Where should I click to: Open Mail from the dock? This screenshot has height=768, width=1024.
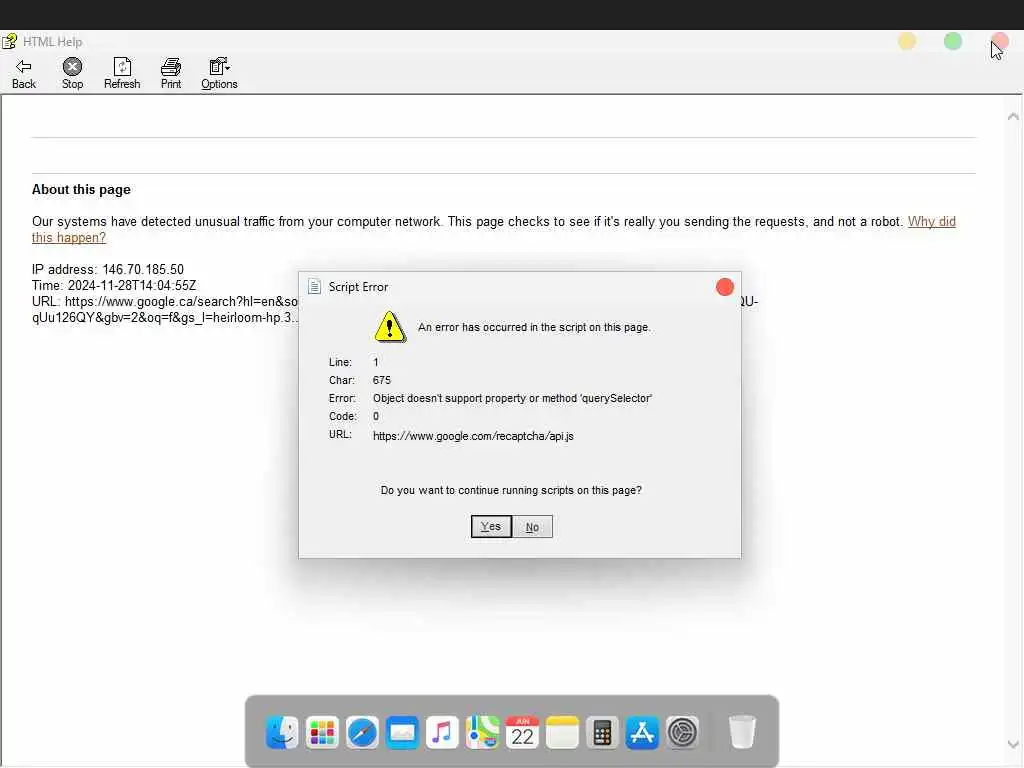[402, 732]
